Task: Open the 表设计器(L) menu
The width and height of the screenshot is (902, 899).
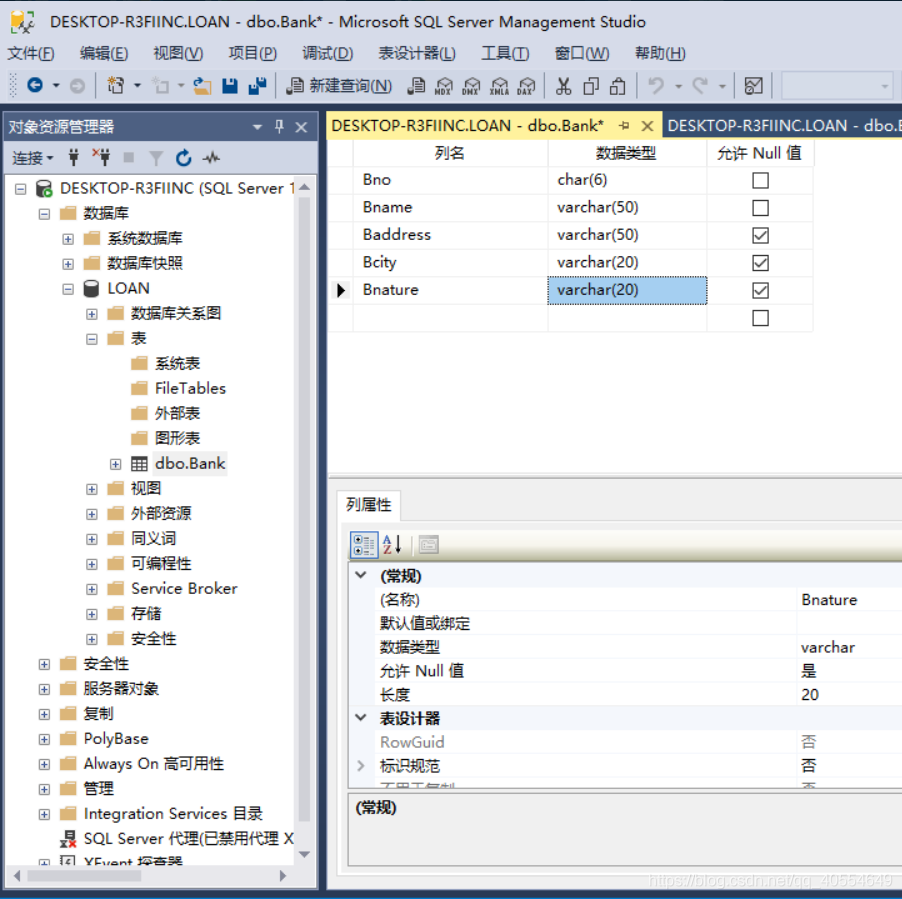Action: [416, 53]
